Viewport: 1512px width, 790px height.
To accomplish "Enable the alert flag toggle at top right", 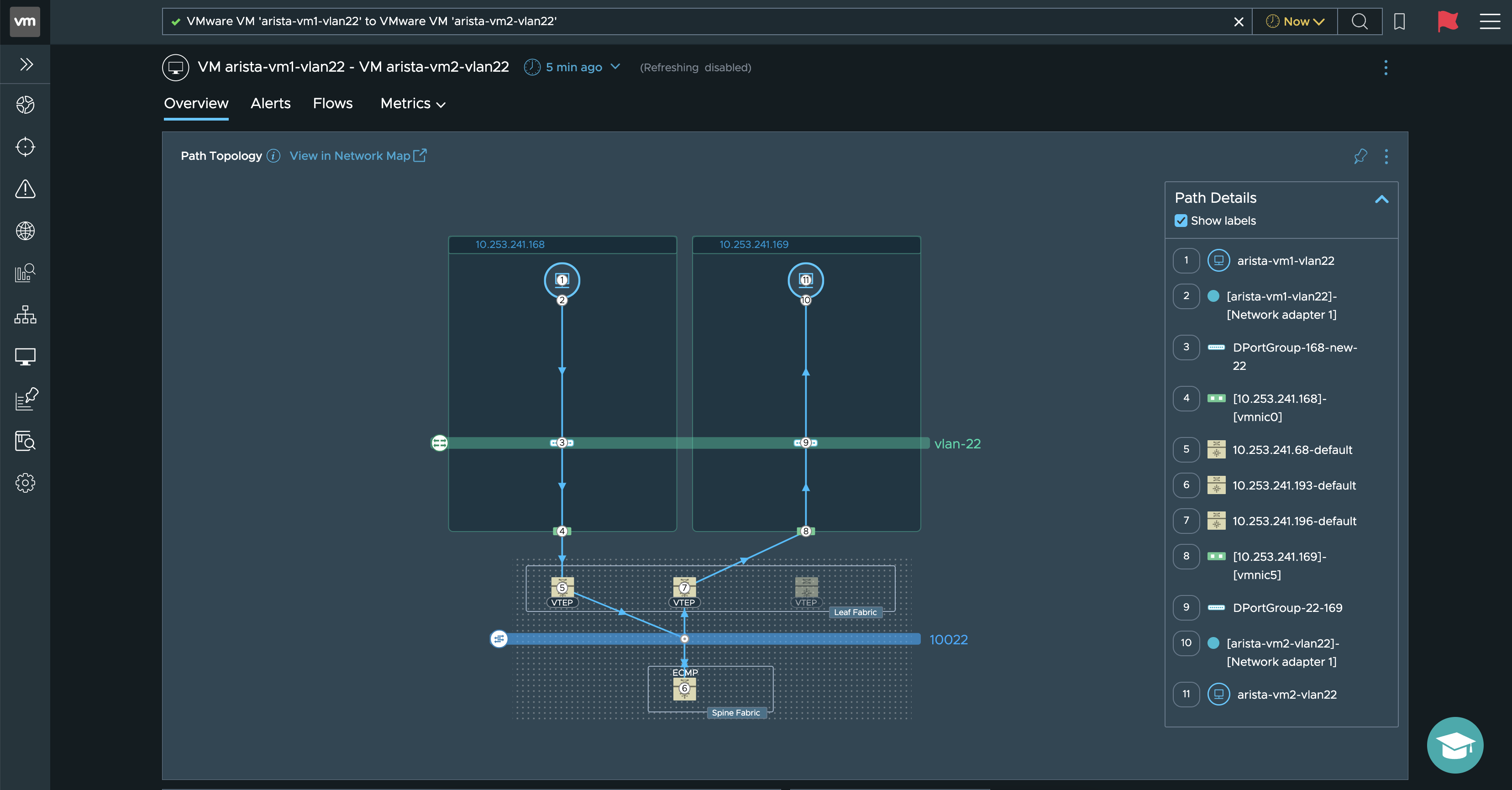I will 1448,21.
